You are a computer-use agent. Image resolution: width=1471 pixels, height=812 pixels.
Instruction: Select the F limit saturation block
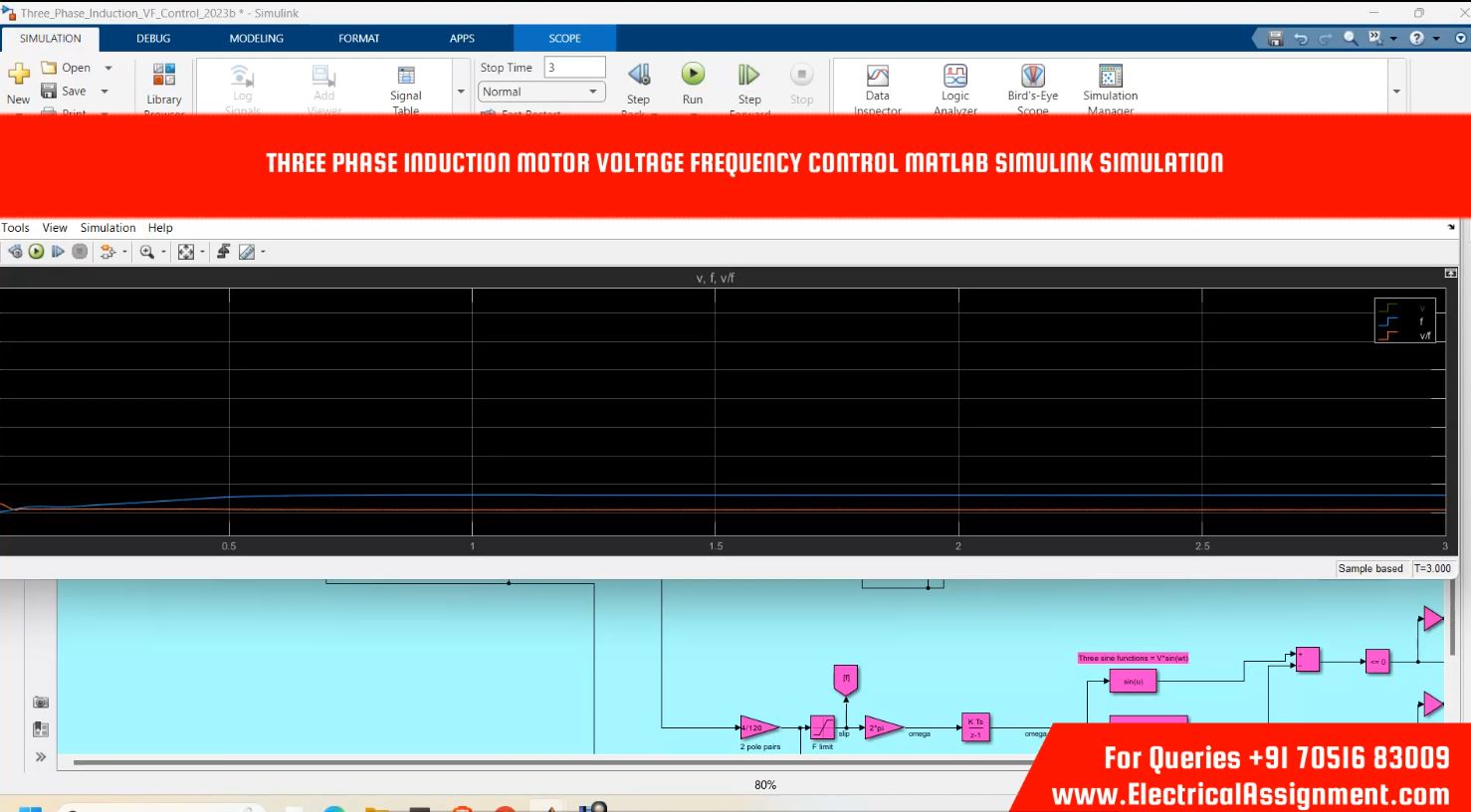click(822, 727)
